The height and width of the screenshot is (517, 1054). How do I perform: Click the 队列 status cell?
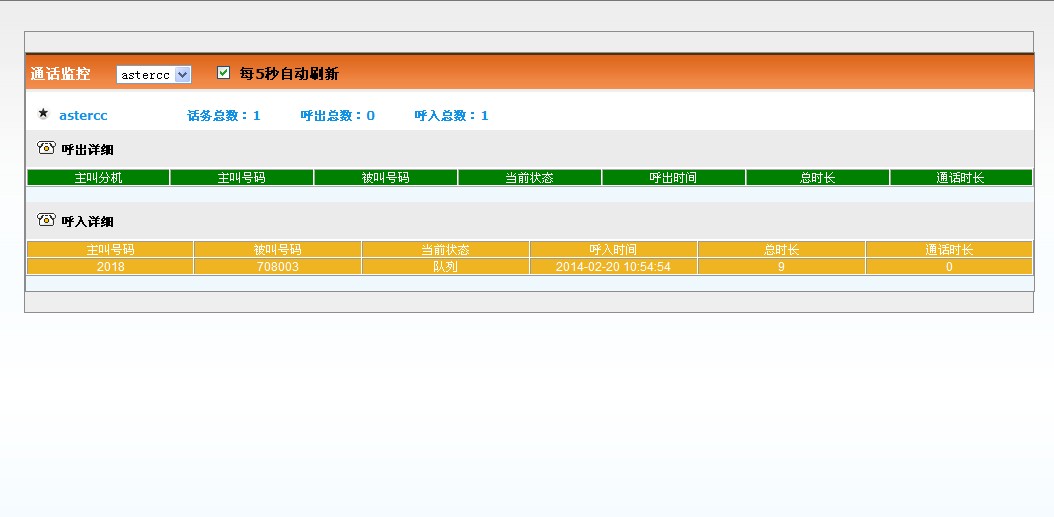[445, 267]
